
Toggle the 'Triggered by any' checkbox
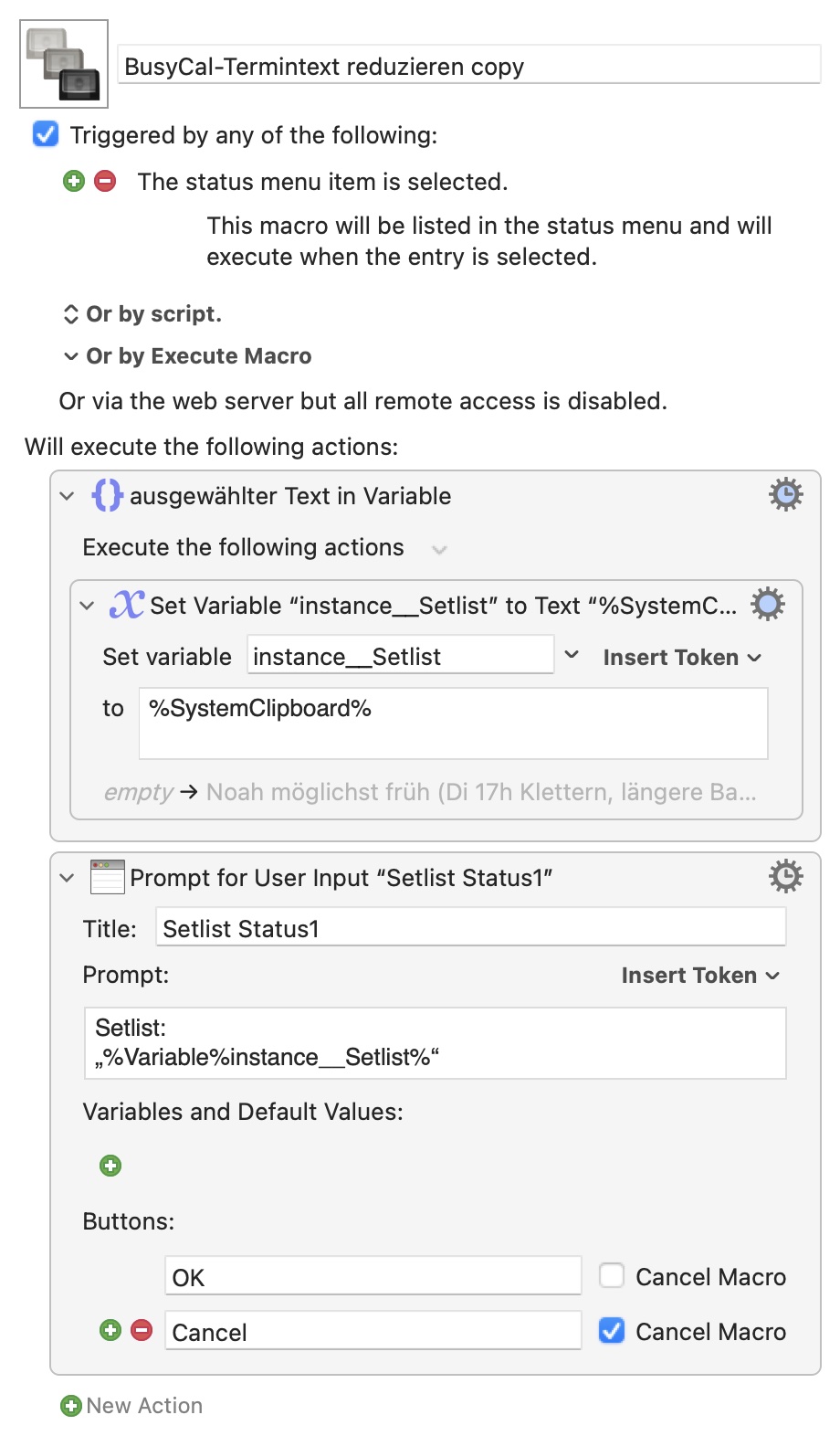[x=46, y=134]
